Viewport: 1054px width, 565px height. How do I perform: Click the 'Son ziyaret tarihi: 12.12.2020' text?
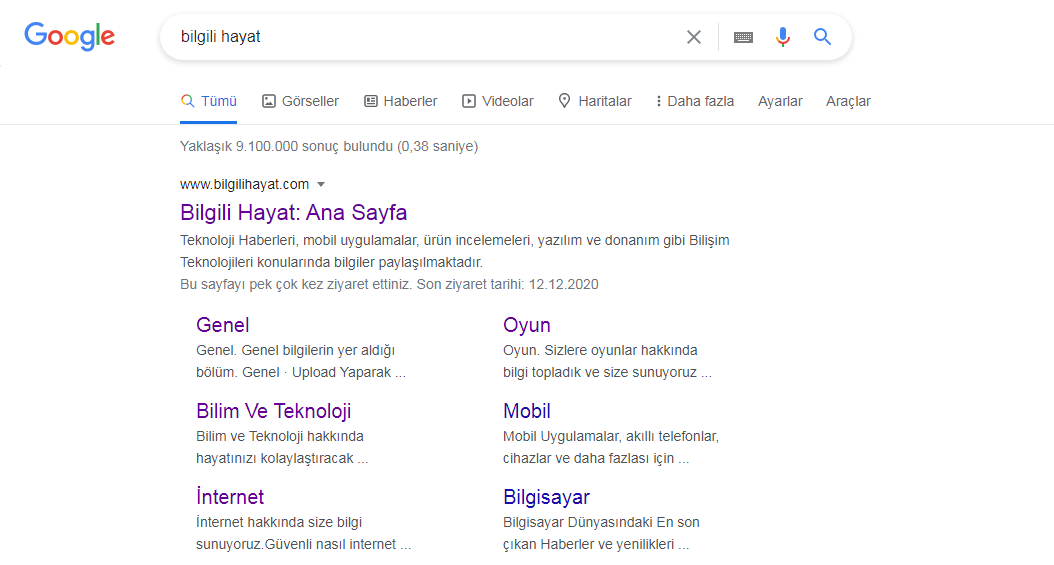(508, 284)
